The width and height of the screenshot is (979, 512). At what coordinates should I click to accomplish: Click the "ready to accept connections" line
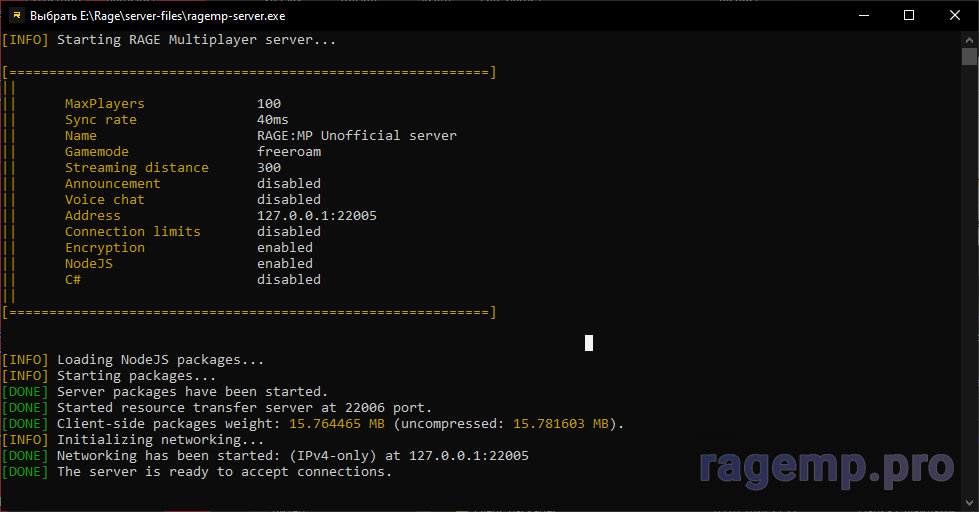point(224,472)
